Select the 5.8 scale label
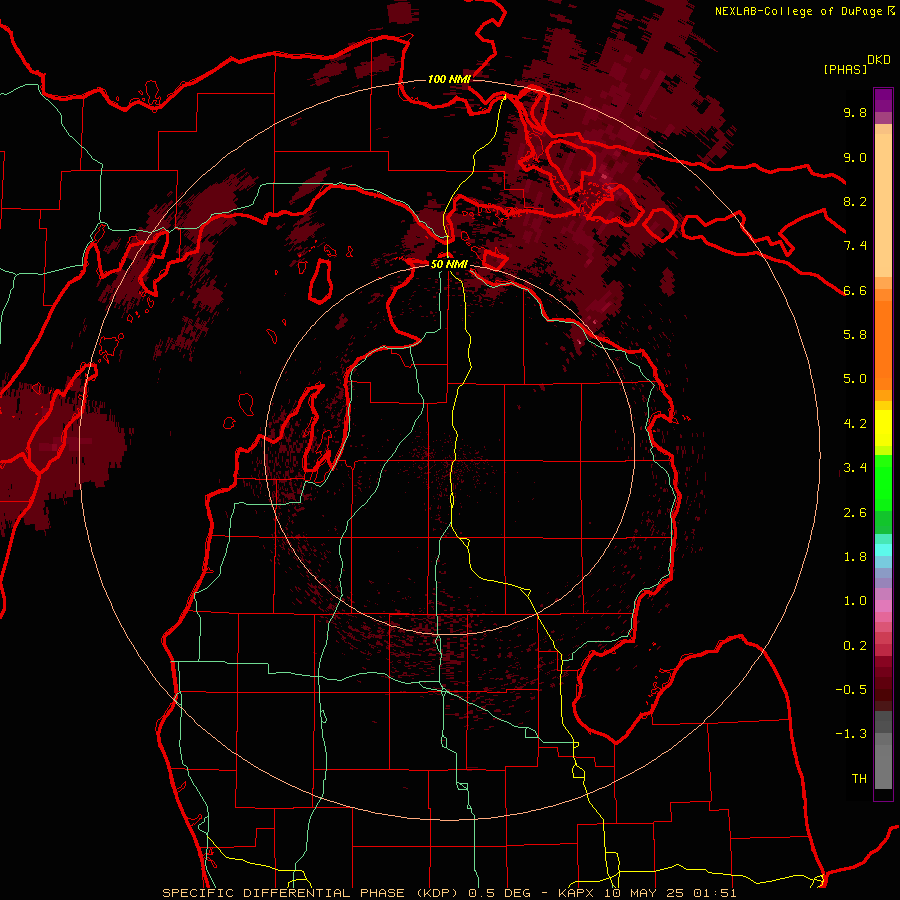The height and width of the screenshot is (900, 900). coord(855,335)
